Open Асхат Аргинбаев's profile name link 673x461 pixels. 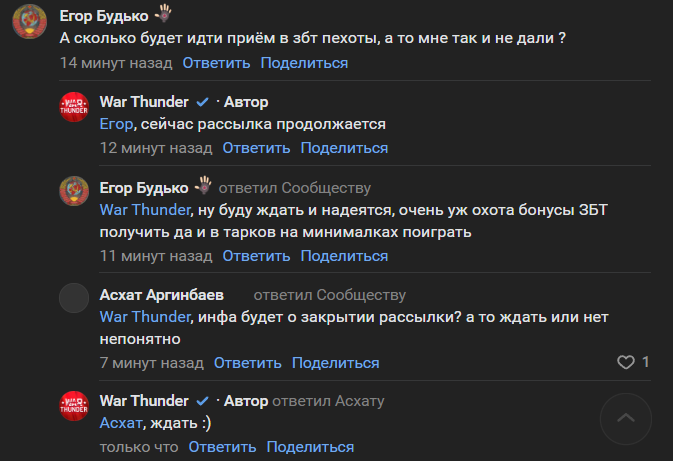pyautogui.click(x=162, y=295)
